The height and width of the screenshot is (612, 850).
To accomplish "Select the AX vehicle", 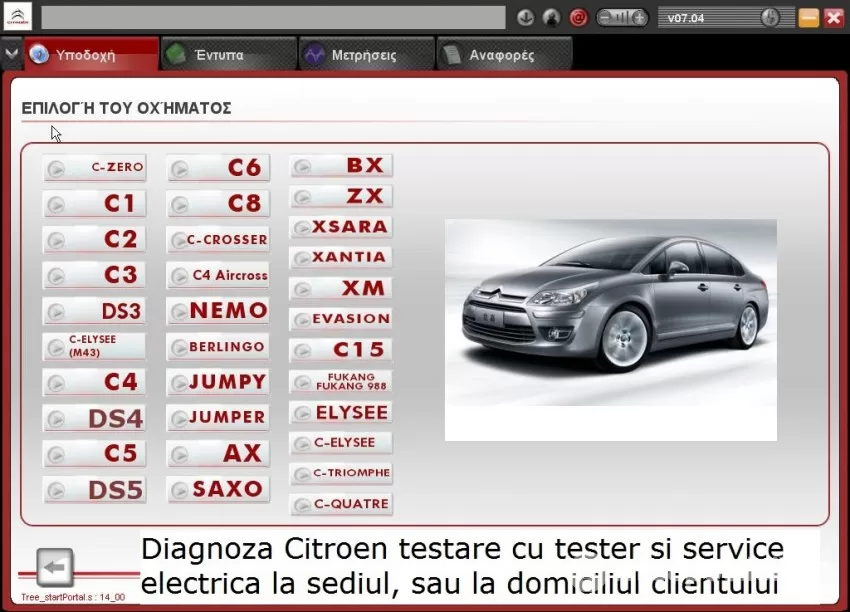I will click(x=218, y=454).
